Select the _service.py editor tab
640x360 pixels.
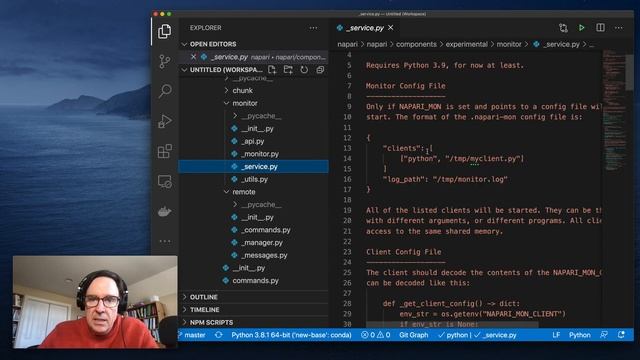click(x=365, y=28)
